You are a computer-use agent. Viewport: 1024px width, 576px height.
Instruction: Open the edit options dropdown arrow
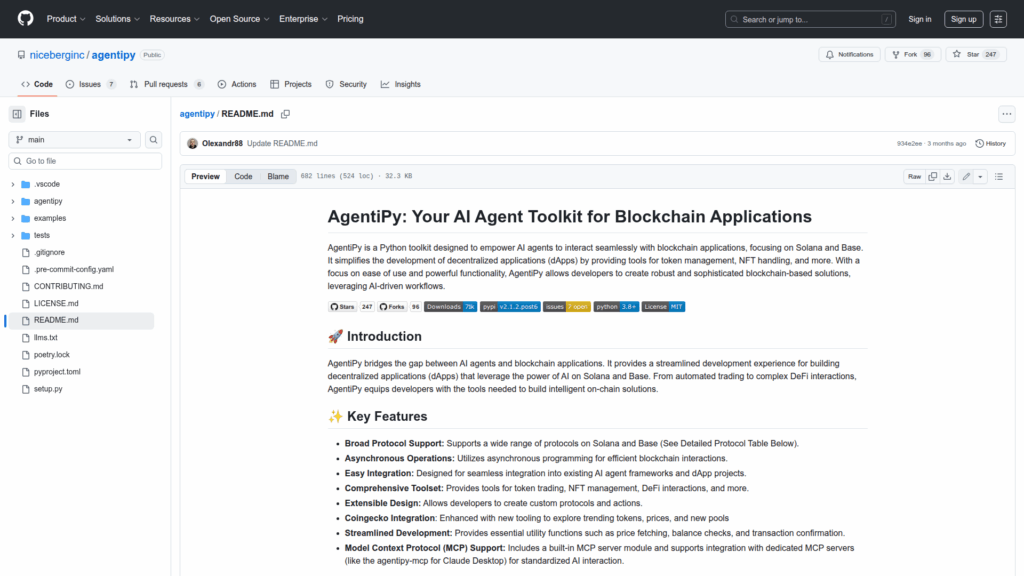pyautogui.click(x=980, y=176)
